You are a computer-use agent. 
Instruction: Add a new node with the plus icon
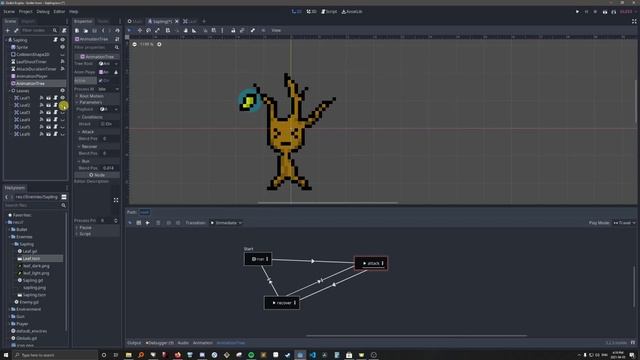tap(8, 30)
